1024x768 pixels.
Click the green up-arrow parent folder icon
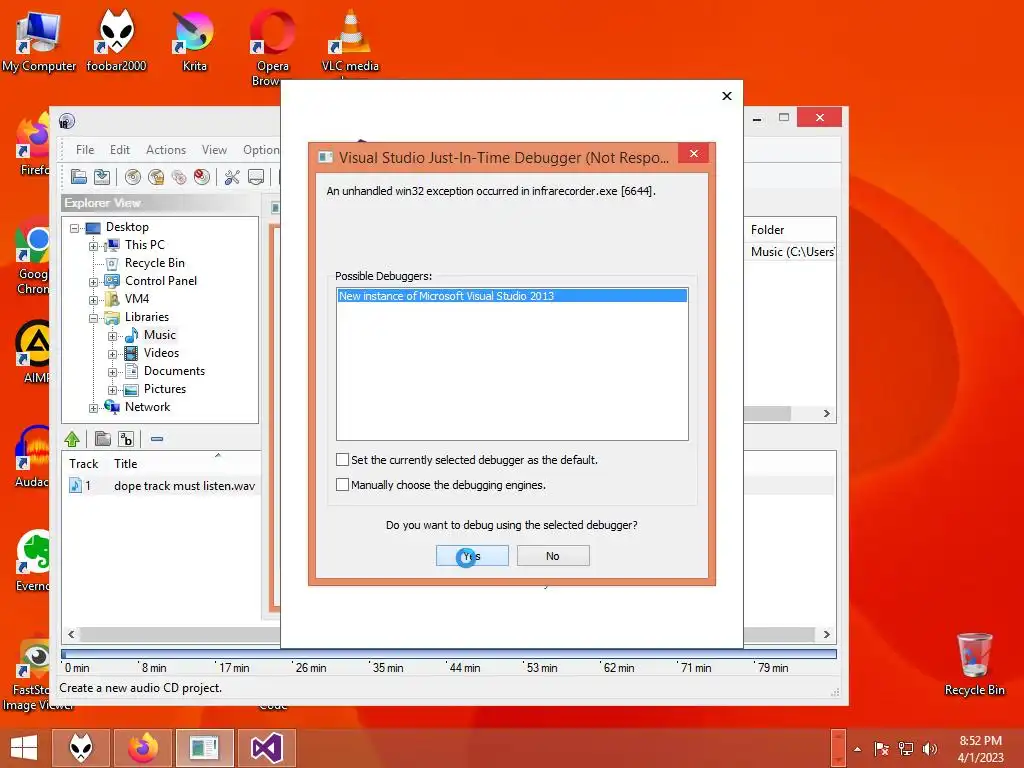tap(72, 439)
